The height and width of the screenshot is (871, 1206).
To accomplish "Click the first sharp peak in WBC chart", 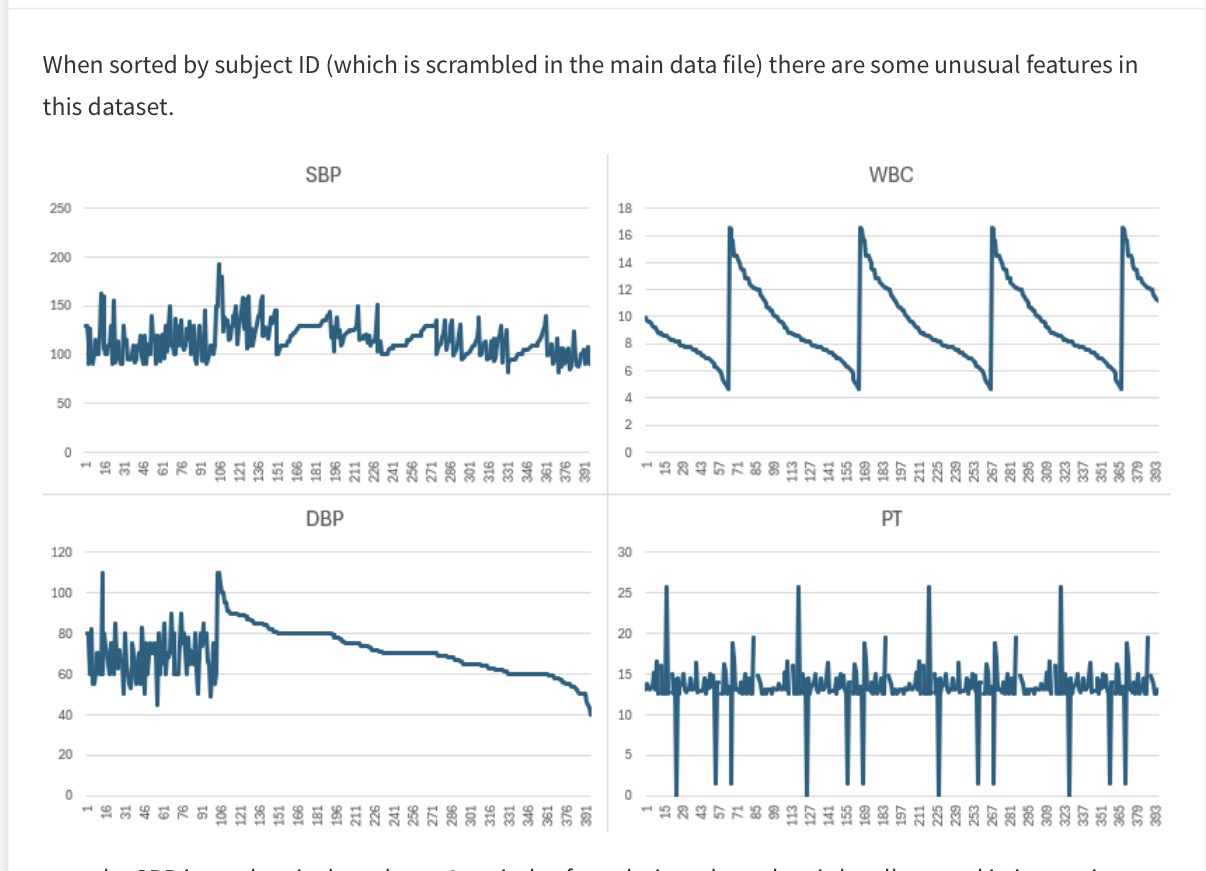I will click(x=730, y=229).
